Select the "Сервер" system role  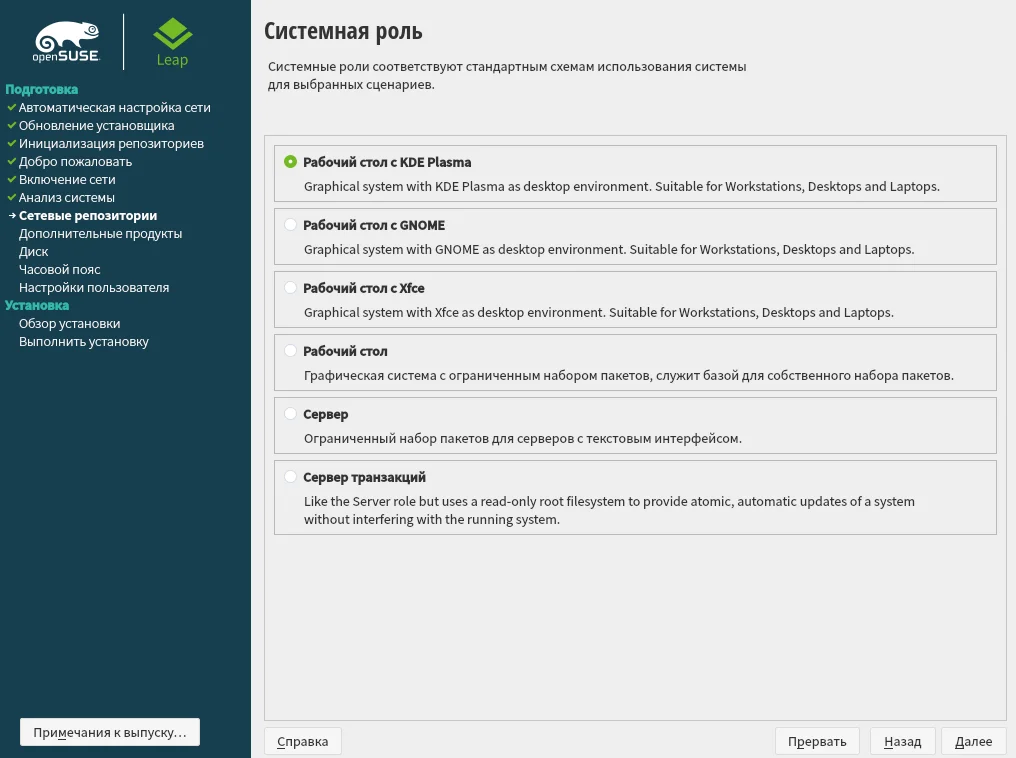tap(291, 414)
